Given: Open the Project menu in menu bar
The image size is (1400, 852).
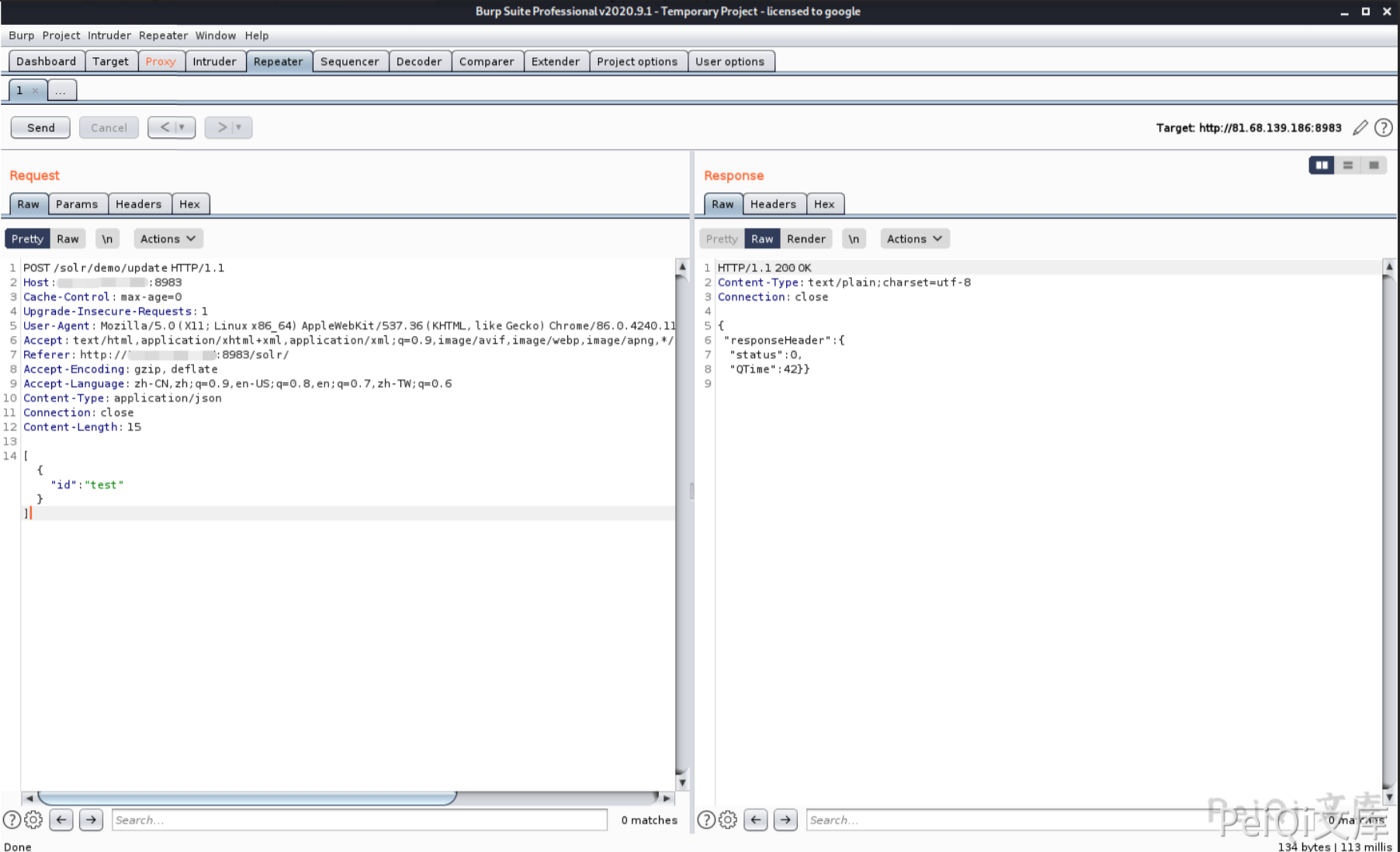Looking at the screenshot, I should (x=61, y=36).
